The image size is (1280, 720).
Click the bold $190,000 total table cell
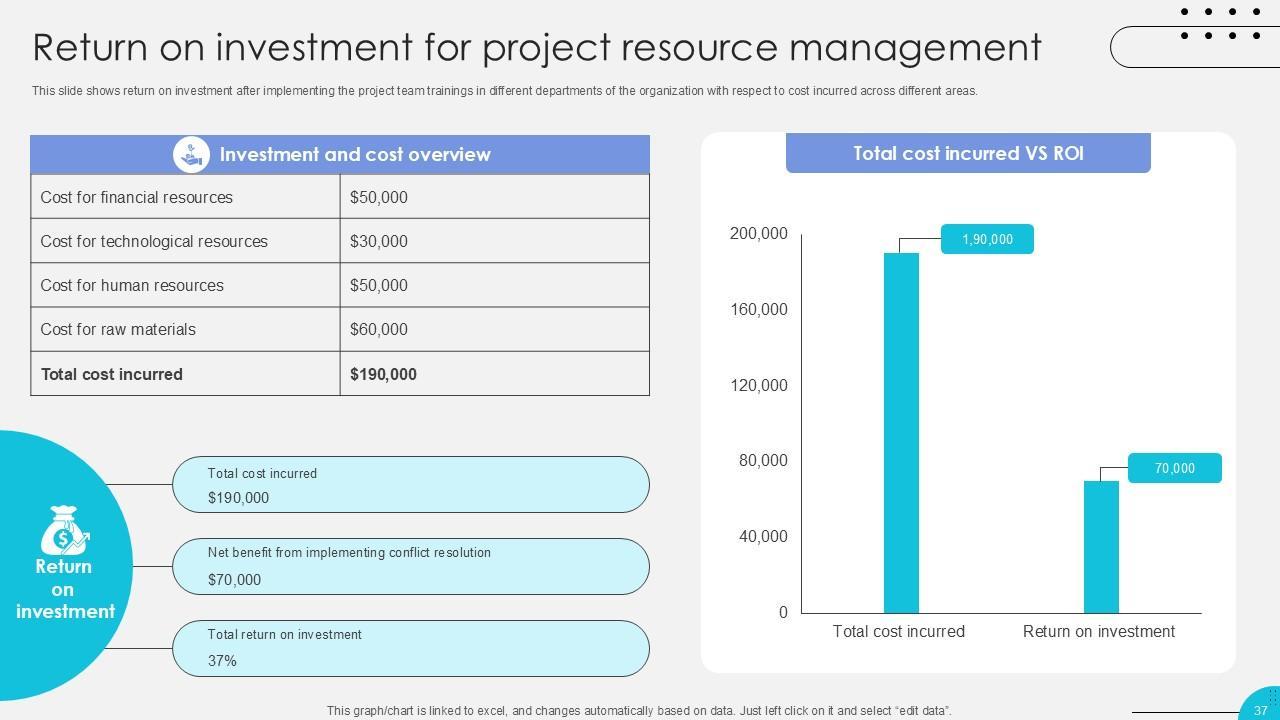[494, 374]
